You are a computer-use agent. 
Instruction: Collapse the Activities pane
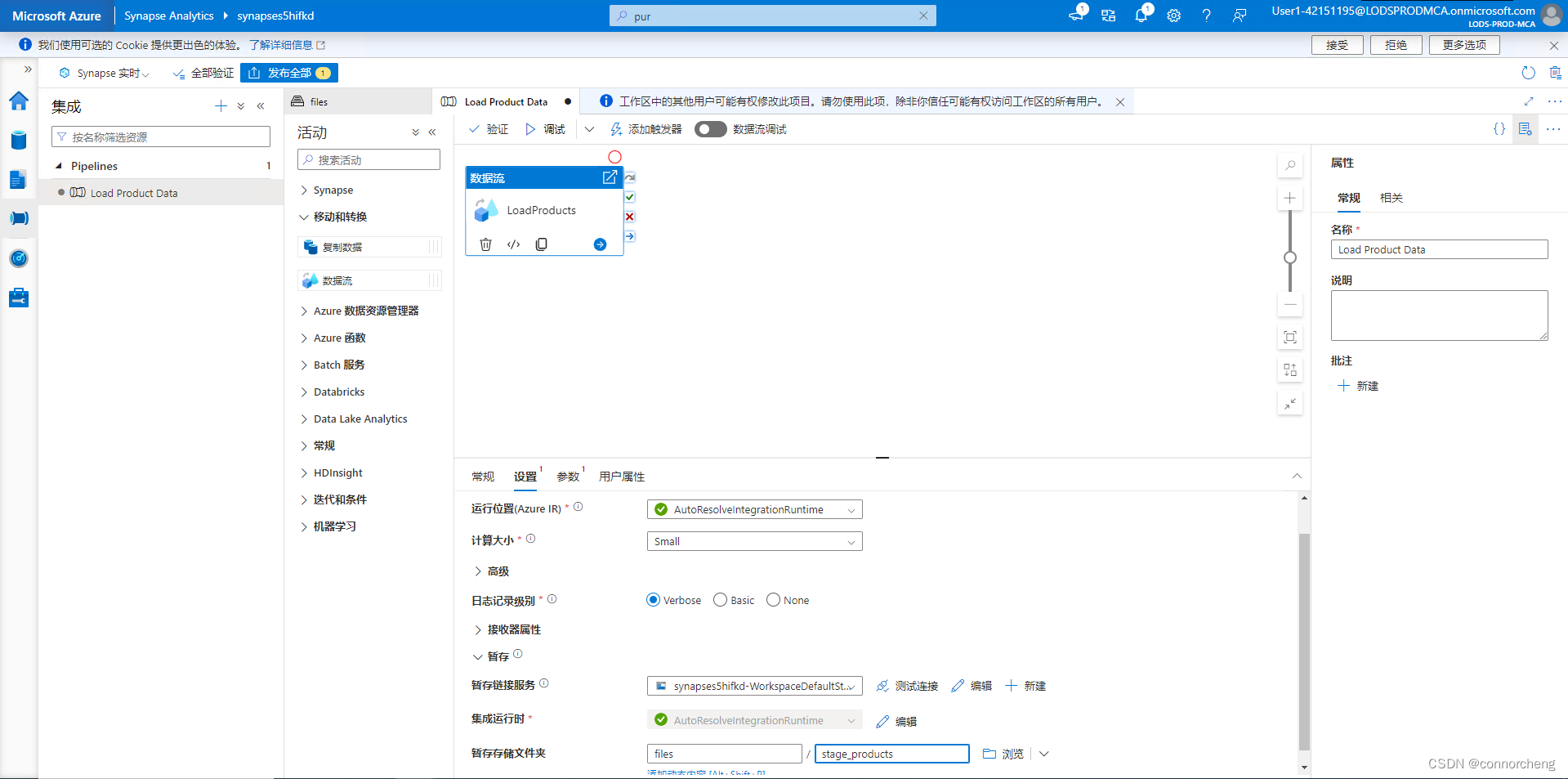tap(432, 132)
